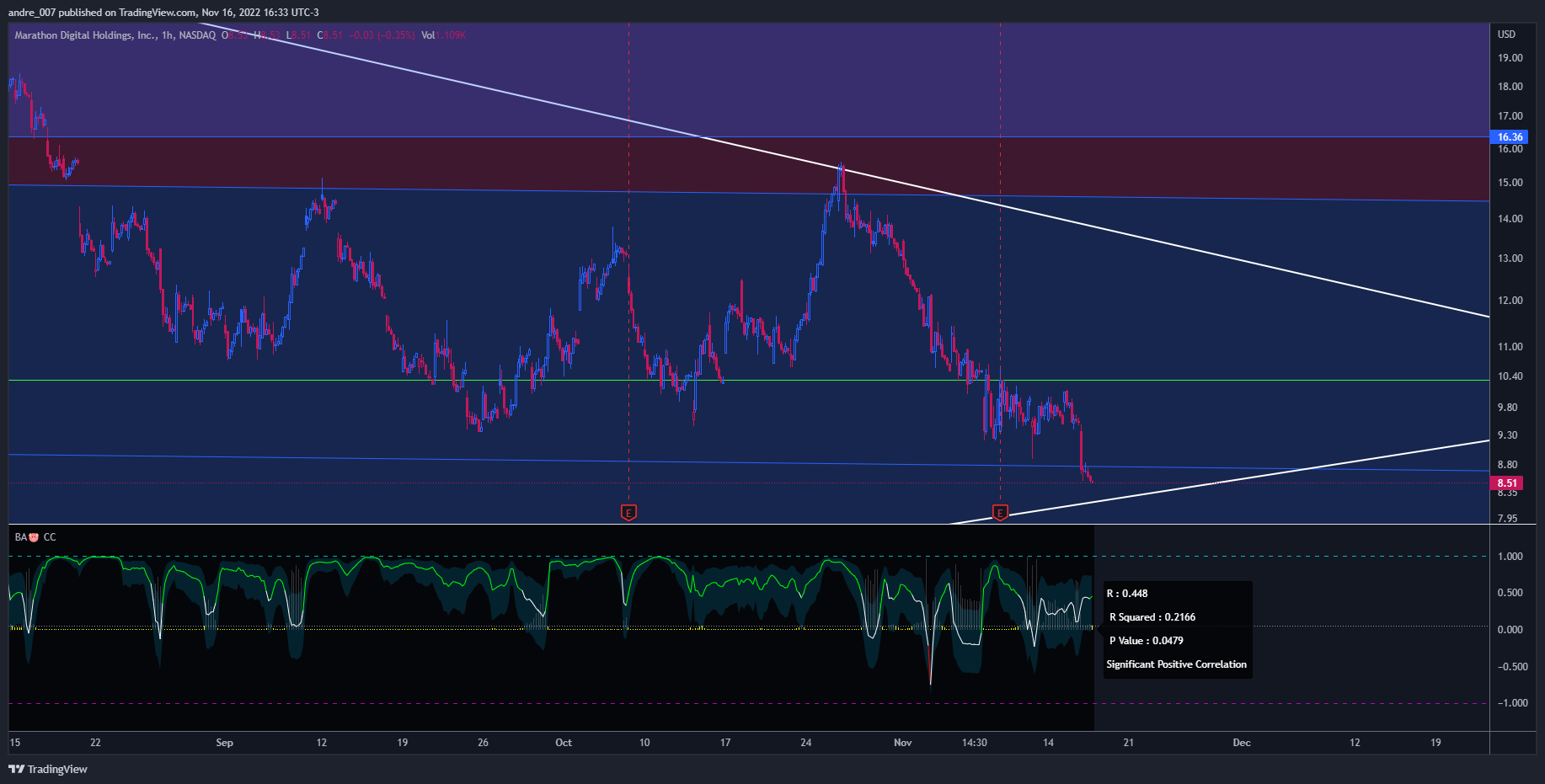The image size is (1545, 784).
Task: Click 'Significant Positive Correlation' label
Action: point(1176,664)
